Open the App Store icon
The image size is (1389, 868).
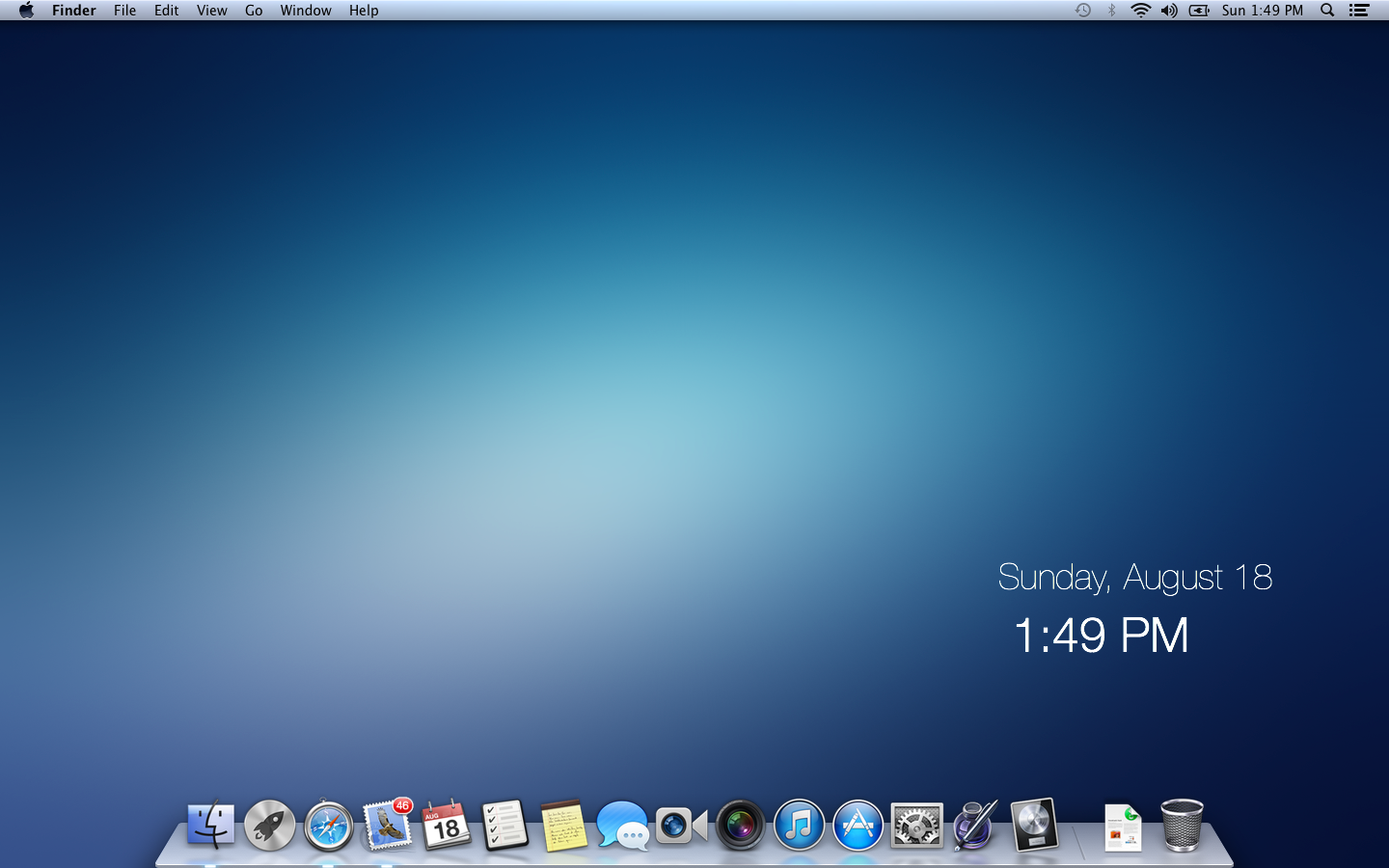tap(858, 826)
